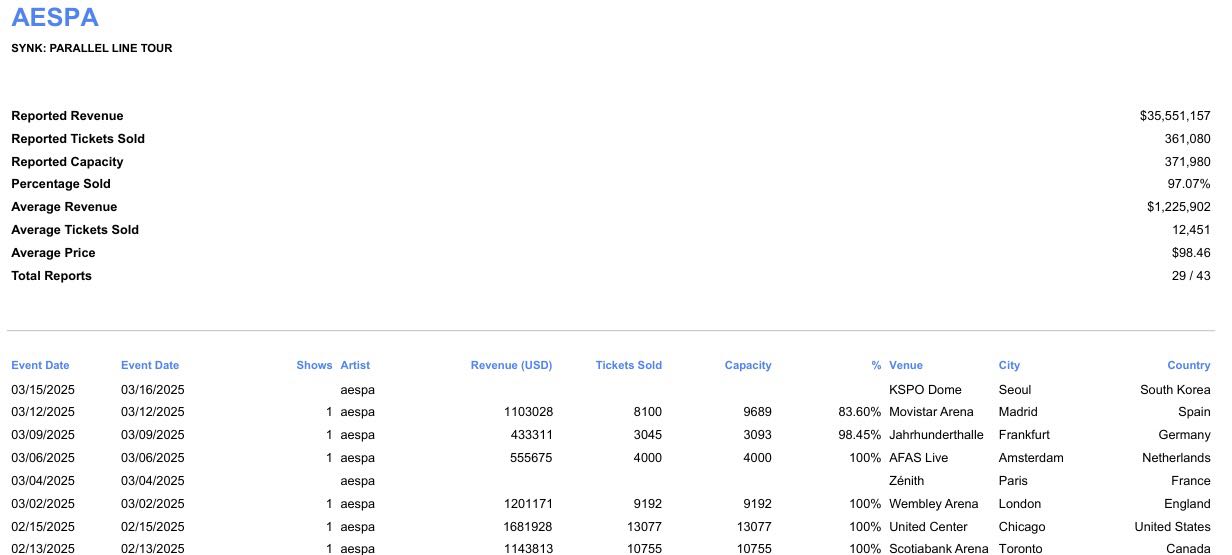Viewport: 1232px width, 555px height.
Task: Sort by the Artist column header
Action: click(x=355, y=365)
